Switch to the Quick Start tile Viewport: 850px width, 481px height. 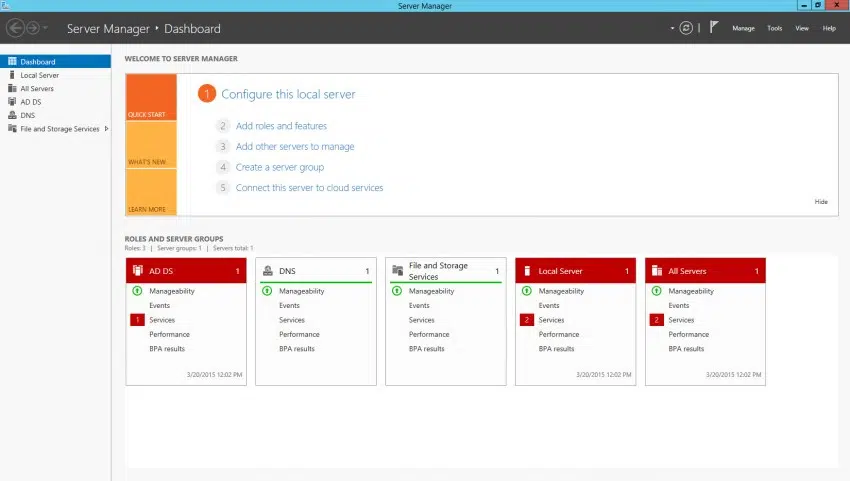pyautogui.click(x=151, y=97)
